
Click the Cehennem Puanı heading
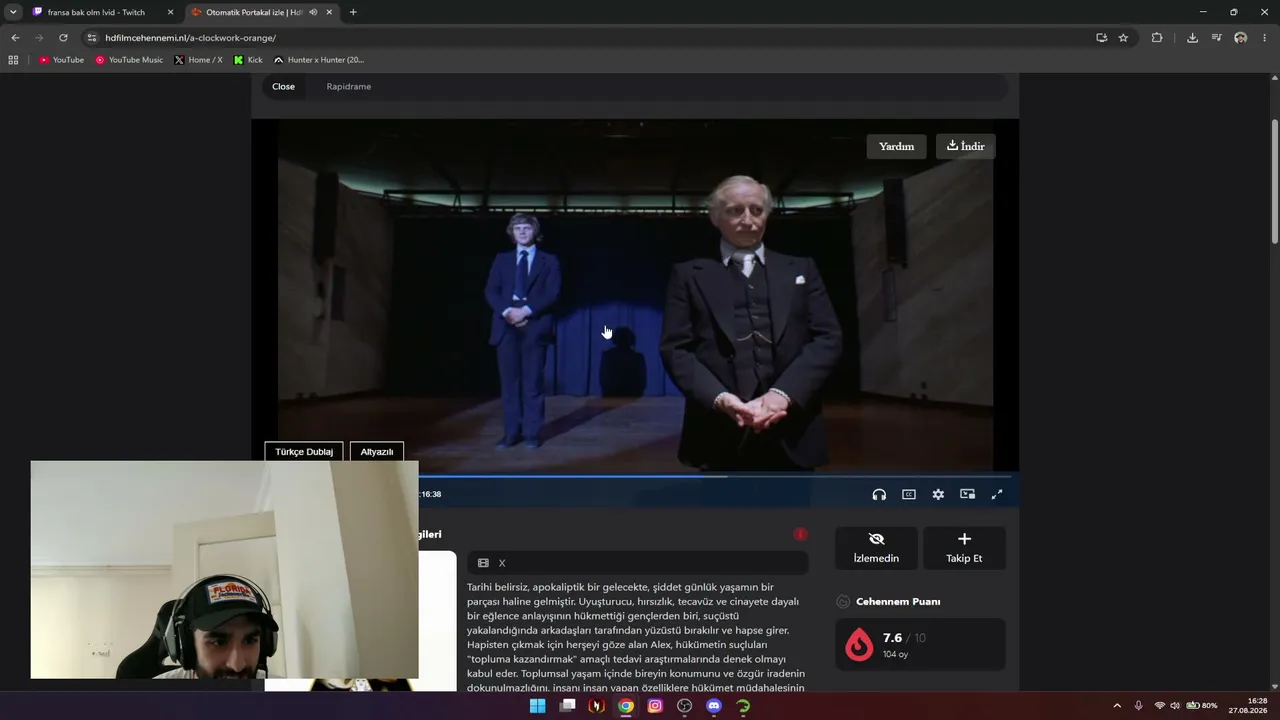coord(898,602)
